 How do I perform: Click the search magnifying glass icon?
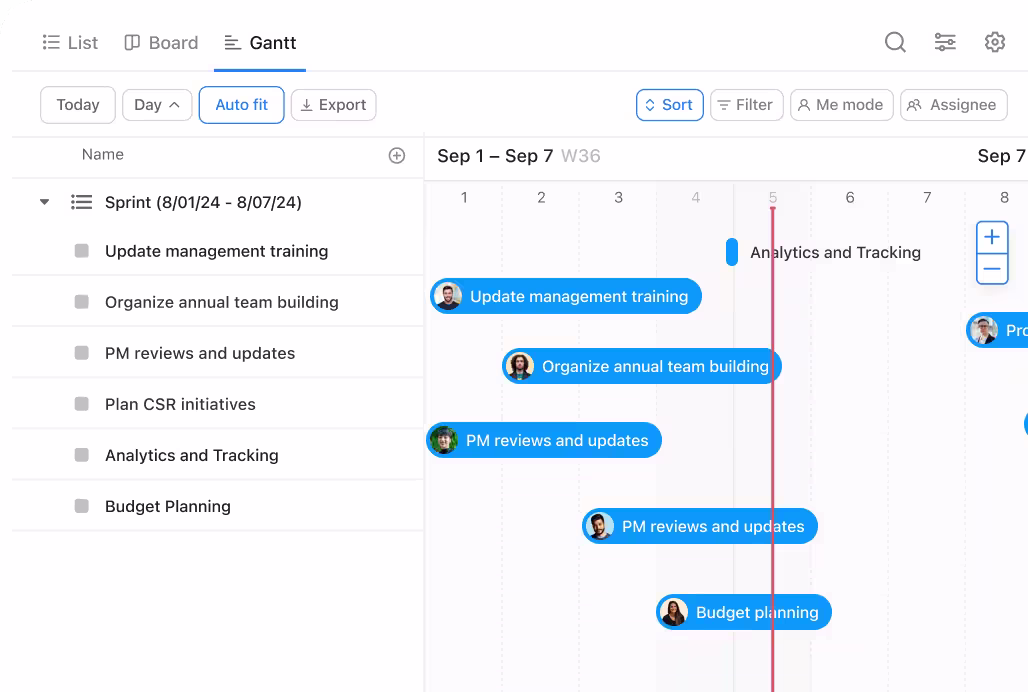(894, 42)
